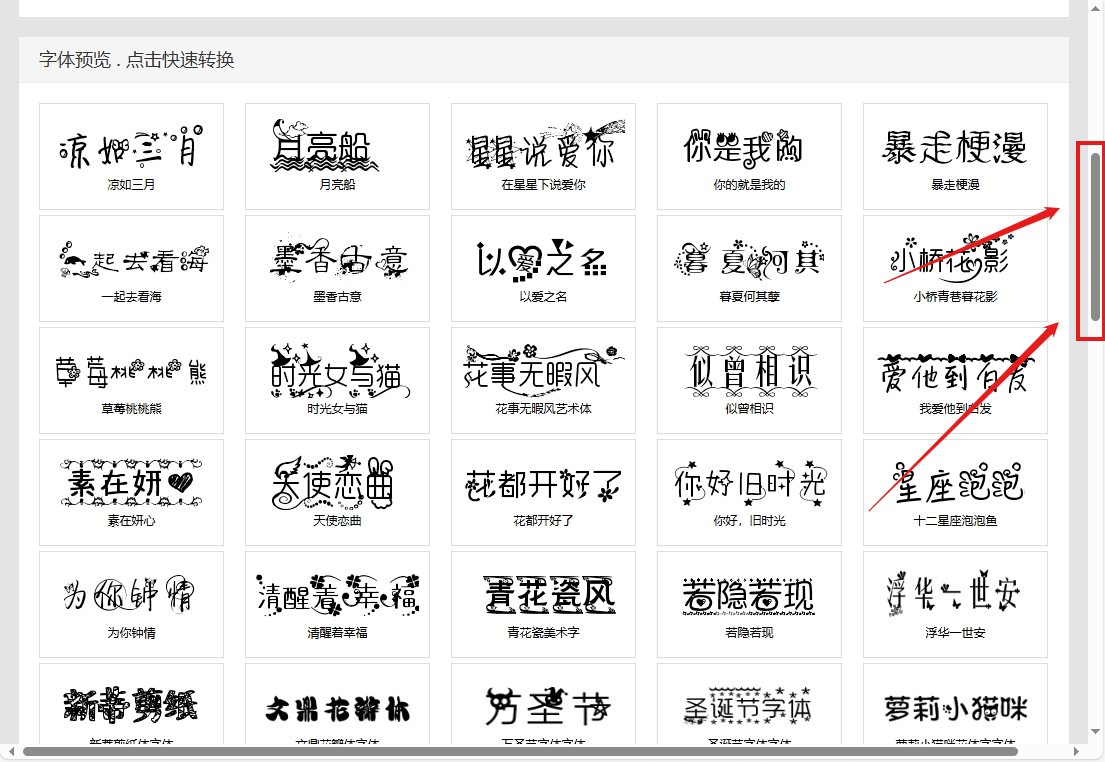The height and width of the screenshot is (762, 1105).
Task: Pick the 十二星座泡泡鱼 font thumbnail
Action: pyautogui.click(x=956, y=493)
